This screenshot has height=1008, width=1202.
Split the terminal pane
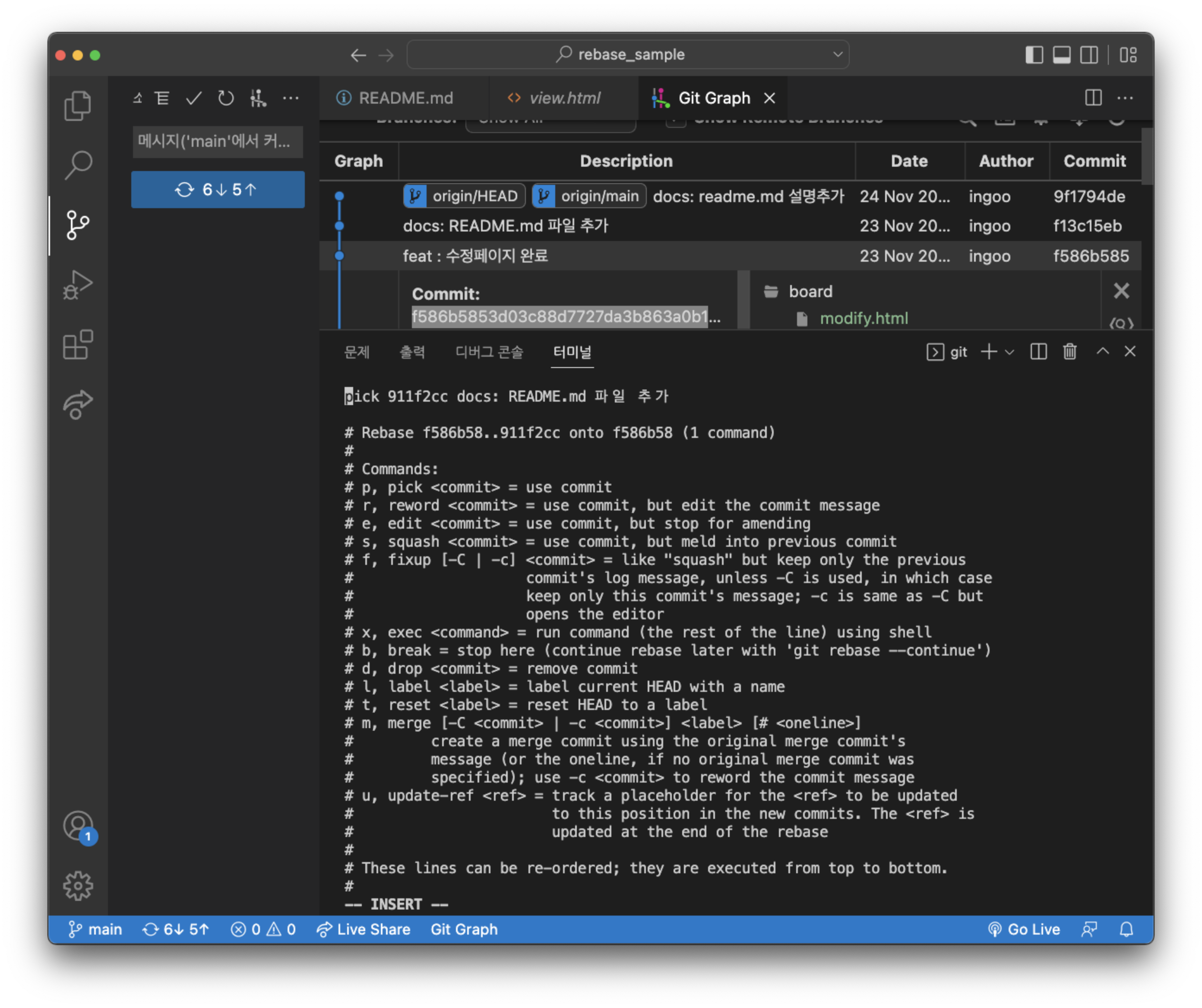pyautogui.click(x=1038, y=352)
